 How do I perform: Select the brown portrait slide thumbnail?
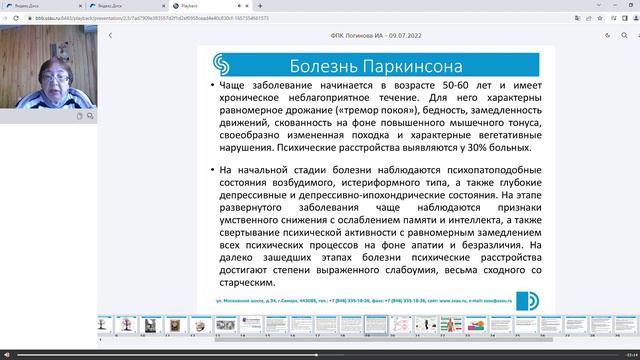(176, 325)
